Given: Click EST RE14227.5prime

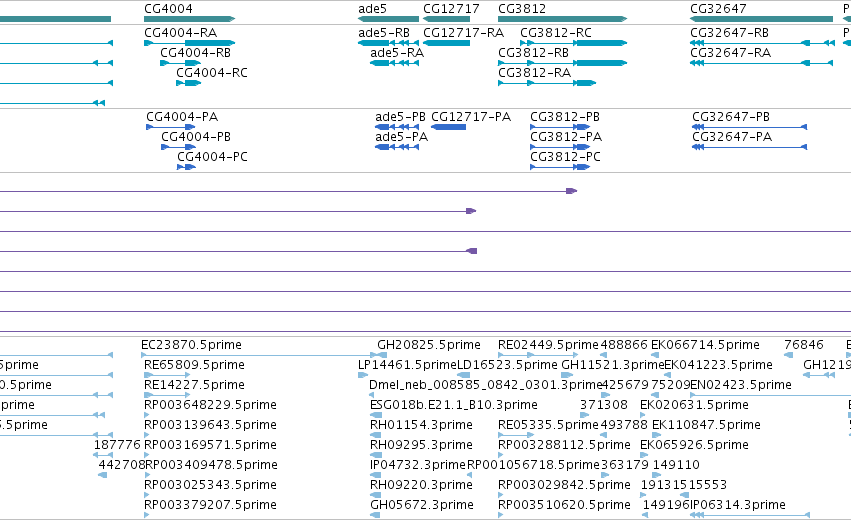Looking at the screenshot, I should pos(194,385).
